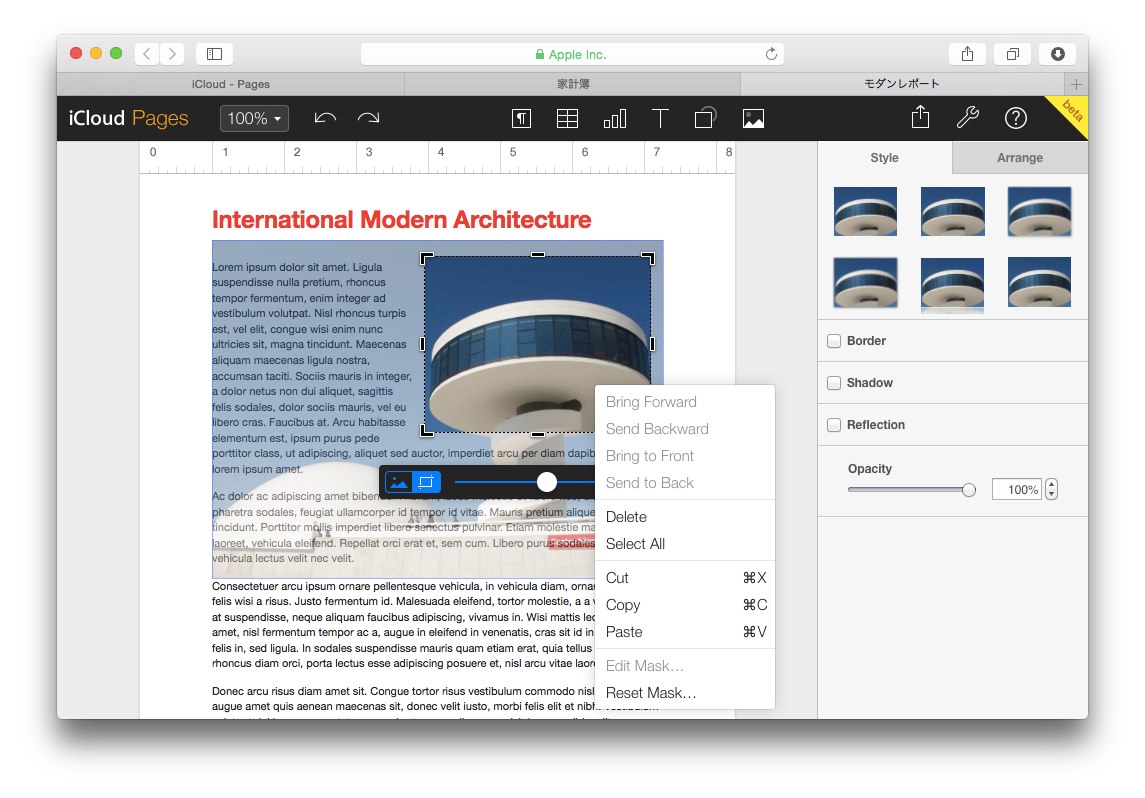The image size is (1145, 798).
Task: Insert a text paragraph style icon
Action: point(521,118)
